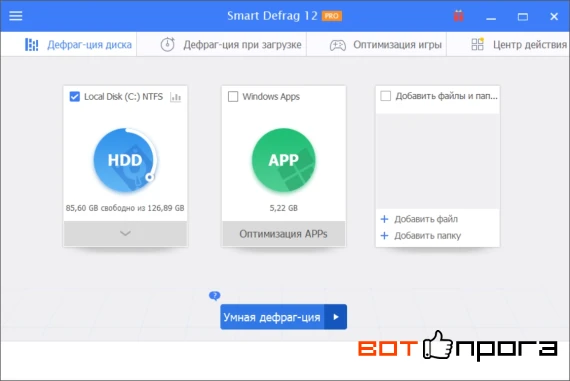Screen dimensions: 570x381
Task: Click the green APP circle icon
Action: [x=284, y=160]
